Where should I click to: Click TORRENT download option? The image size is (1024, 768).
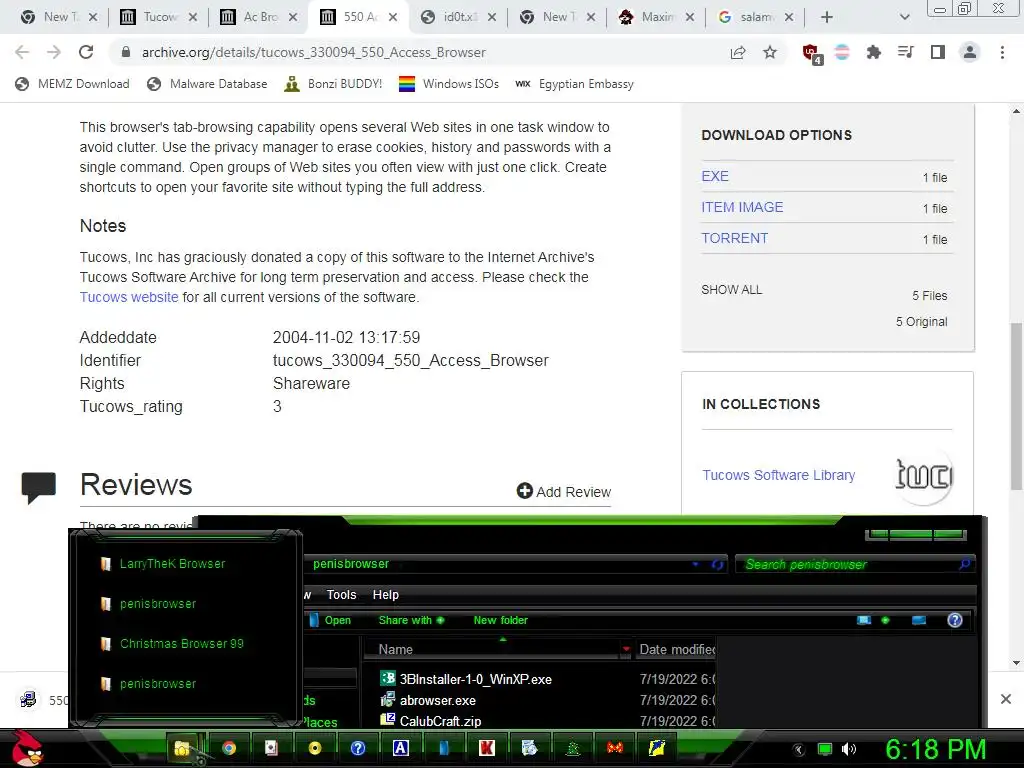(735, 238)
